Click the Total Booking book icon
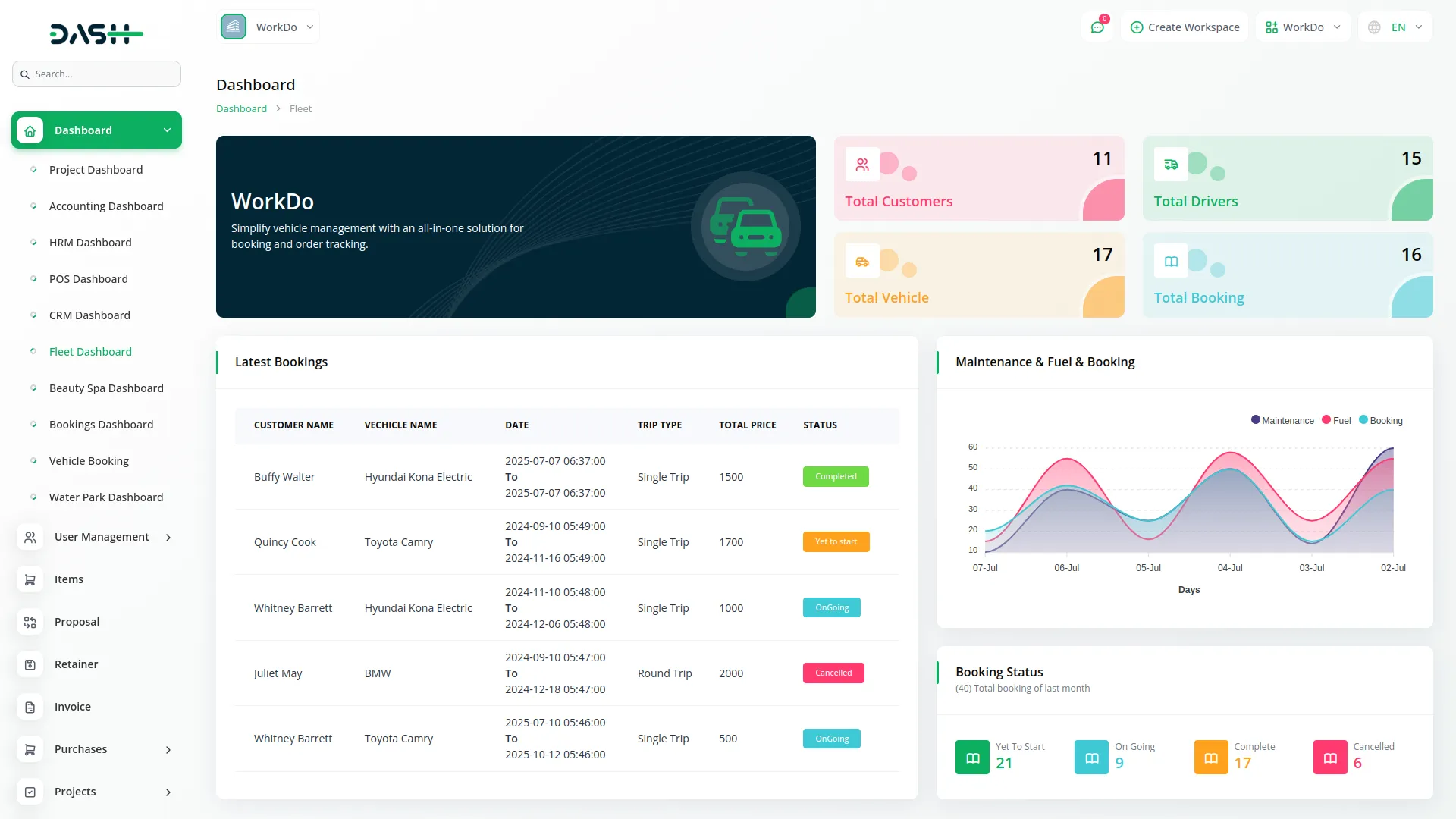The image size is (1456, 819). click(x=1171, y=262)
